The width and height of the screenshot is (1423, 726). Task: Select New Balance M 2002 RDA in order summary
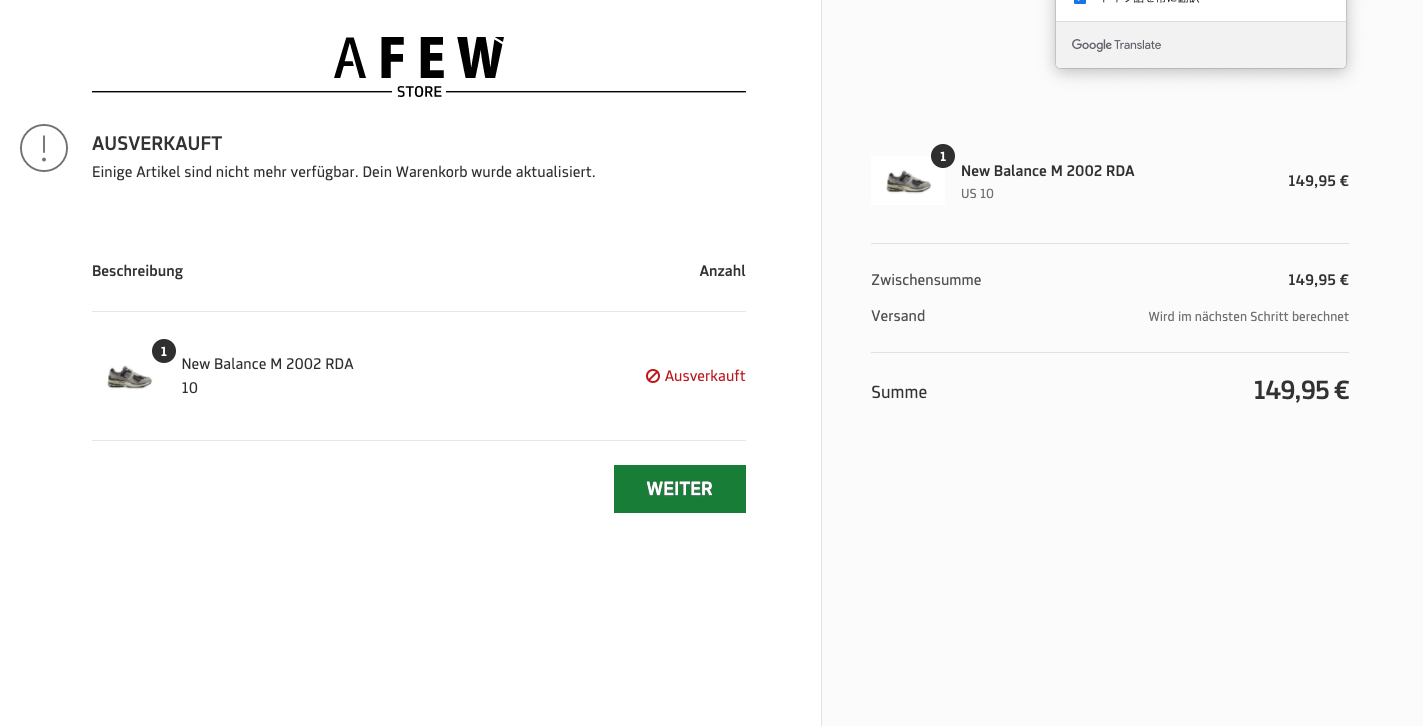[1047, 171]
